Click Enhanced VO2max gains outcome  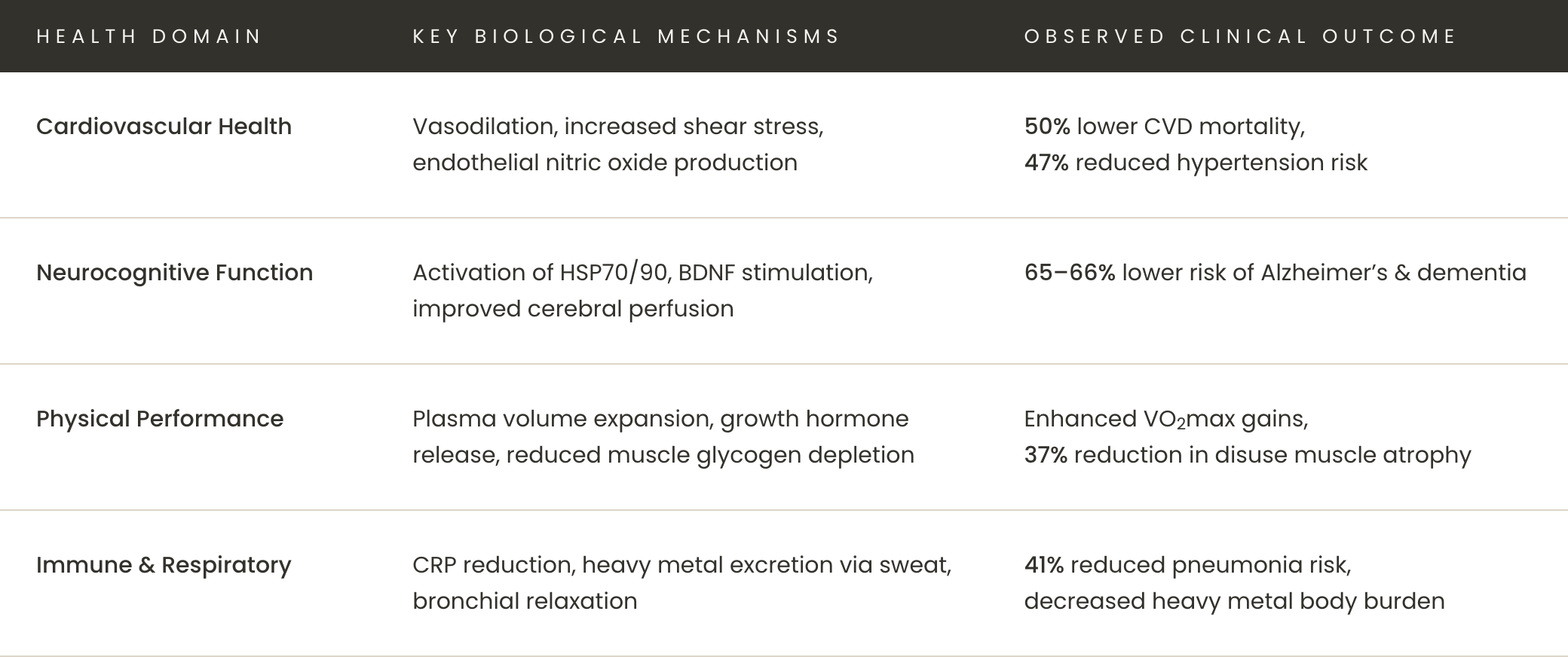coord(1166,419)
